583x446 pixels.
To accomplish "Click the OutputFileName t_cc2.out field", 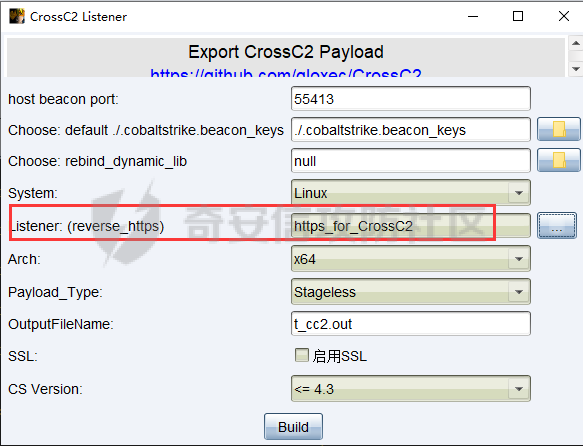I will (410, 324).
